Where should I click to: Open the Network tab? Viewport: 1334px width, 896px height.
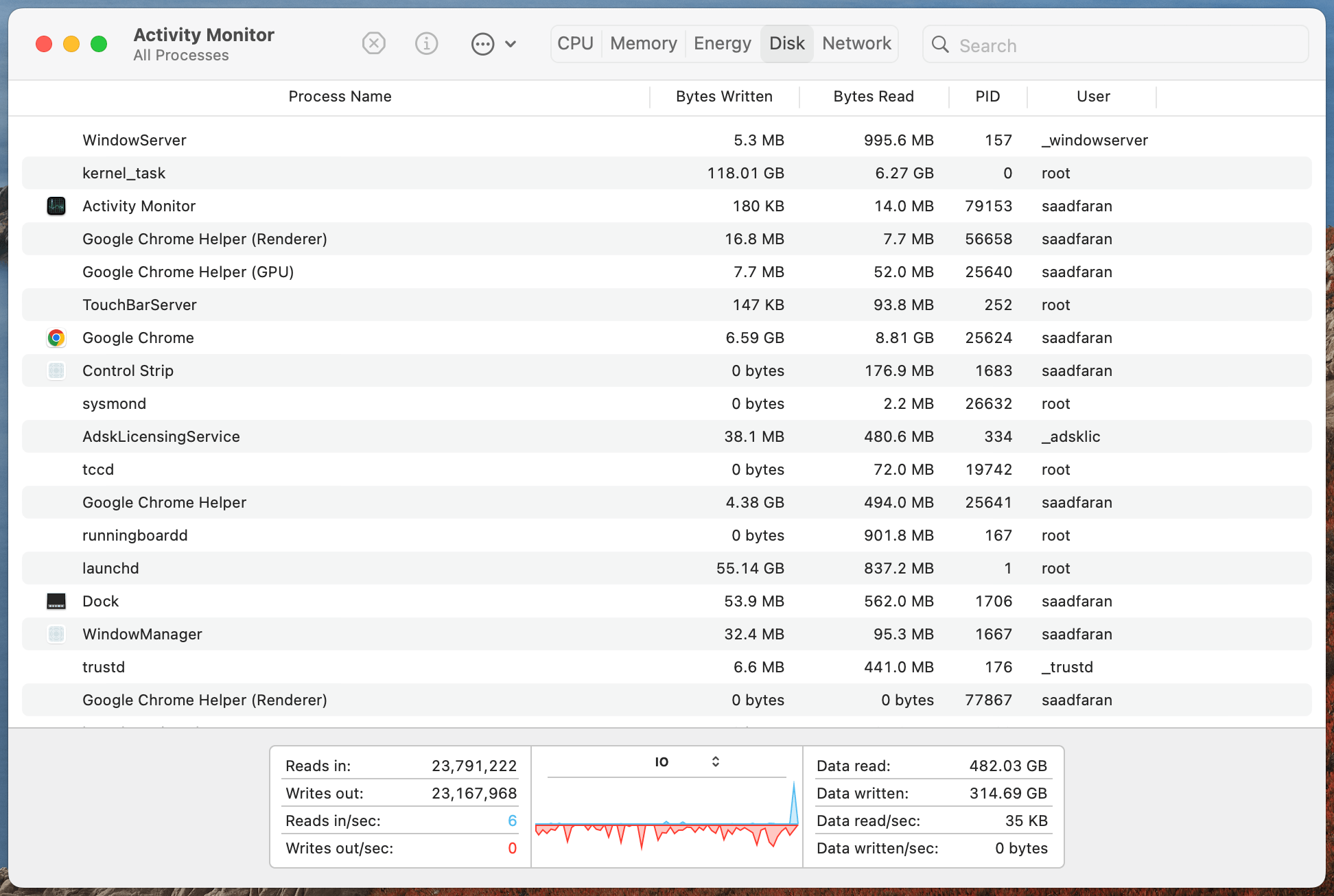click(856, 44)
